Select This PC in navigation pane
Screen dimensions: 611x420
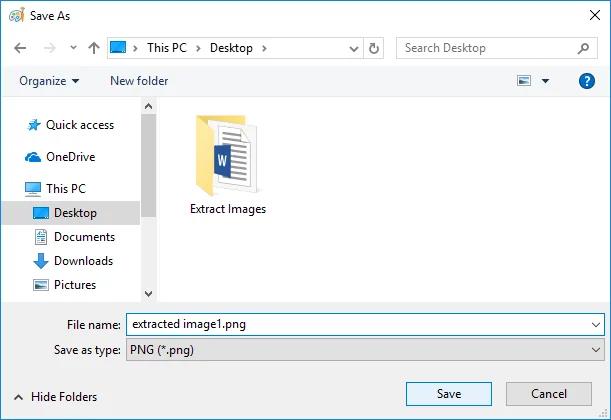coord(66,189)
